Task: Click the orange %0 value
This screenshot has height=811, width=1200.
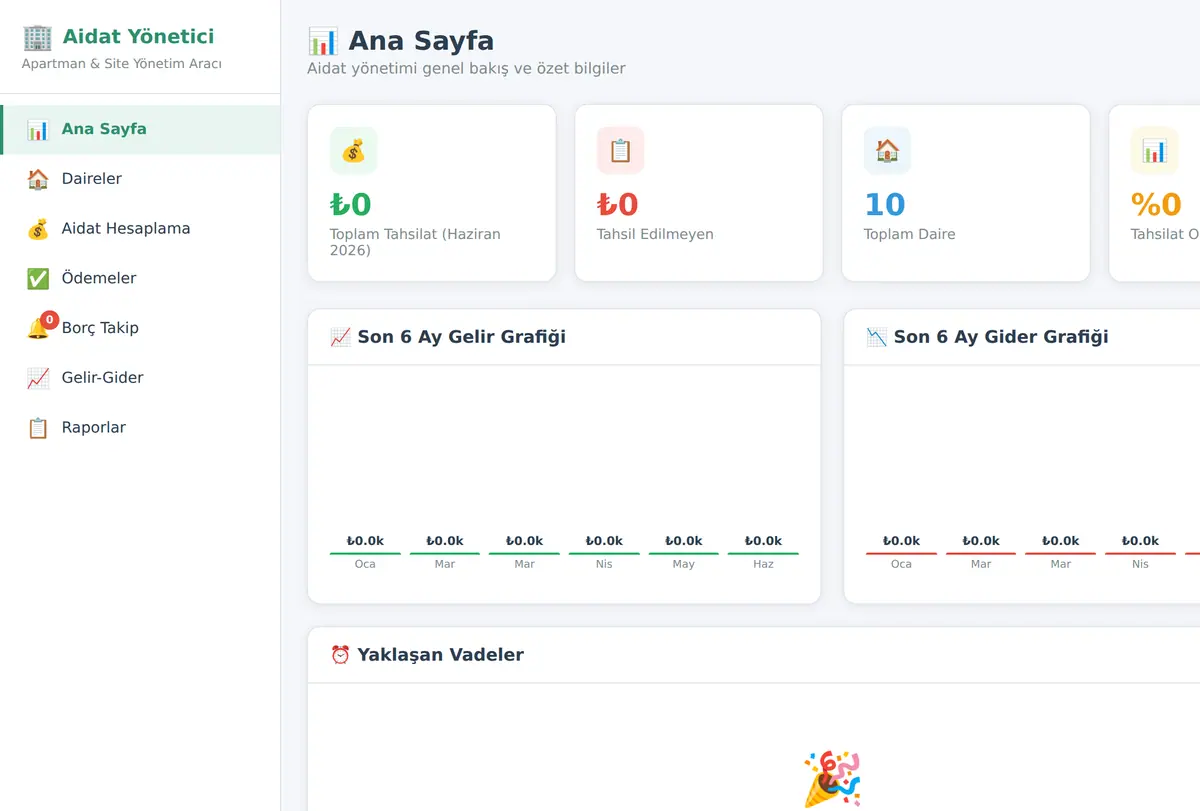Action: (x=1156, y=204)
